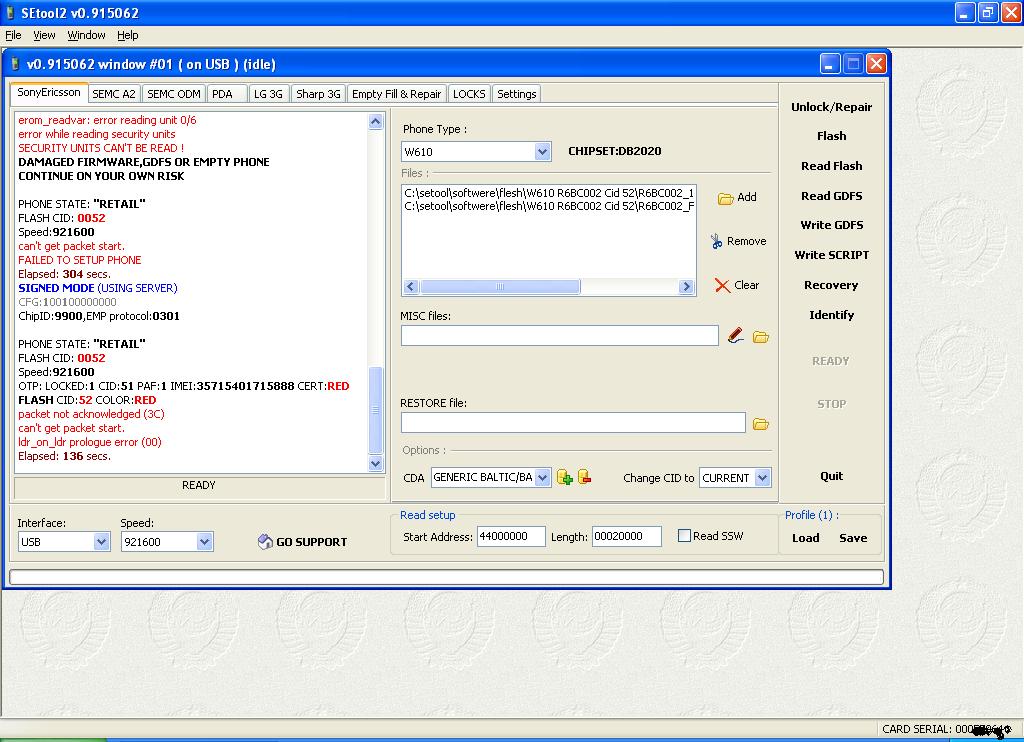
Task: Click the Length field
Action: [626, 536]
